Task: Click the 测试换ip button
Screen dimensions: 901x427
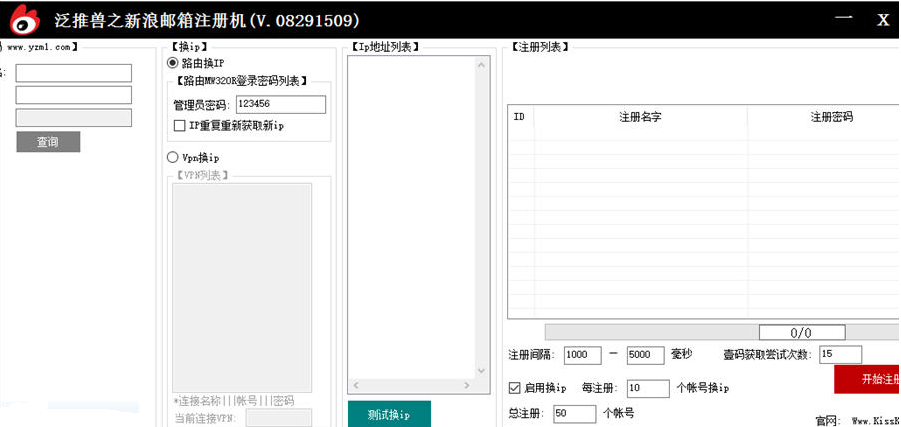Action: point(389,414)
